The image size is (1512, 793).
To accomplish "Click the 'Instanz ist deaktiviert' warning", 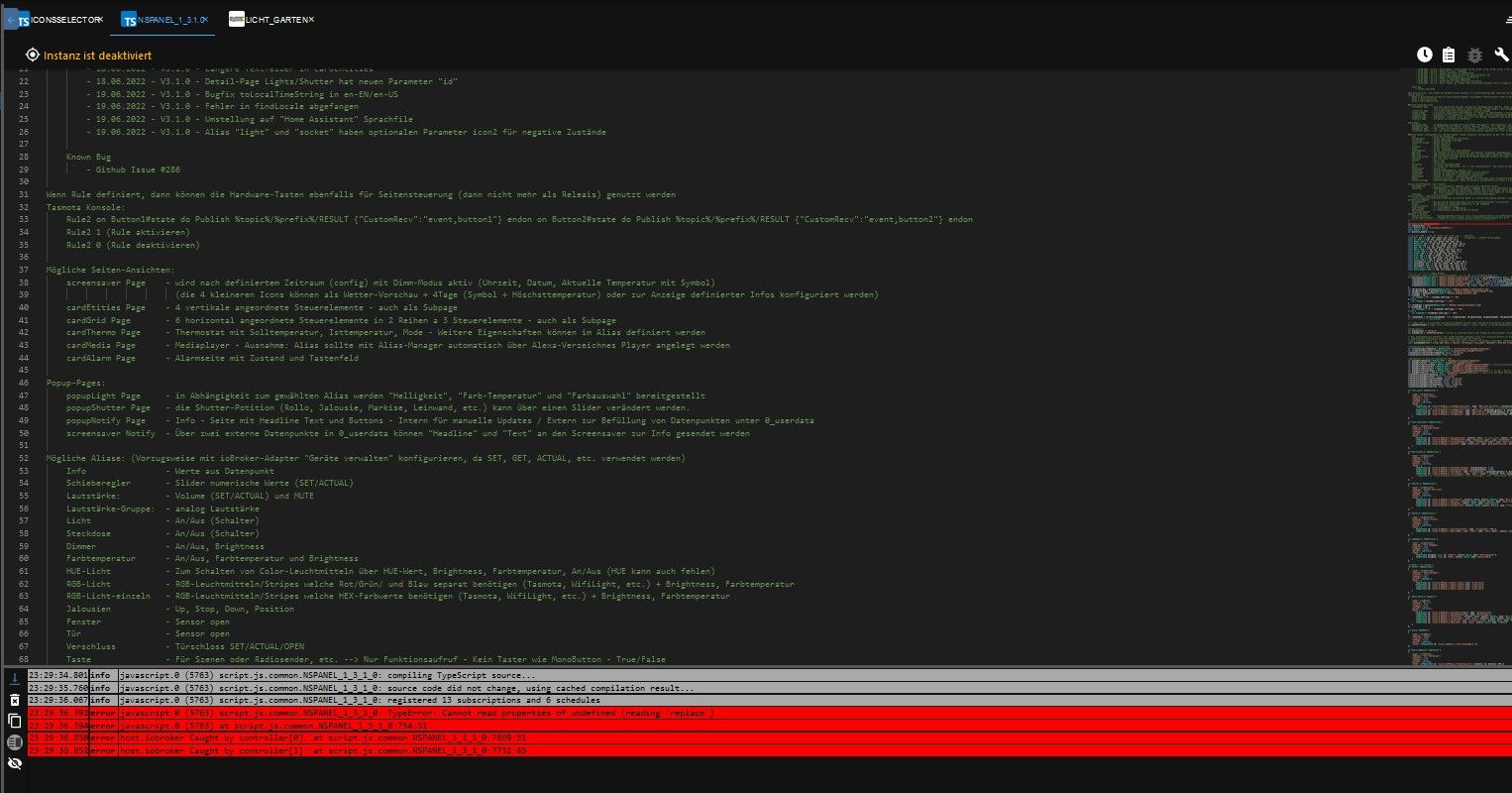I will 97,56.
